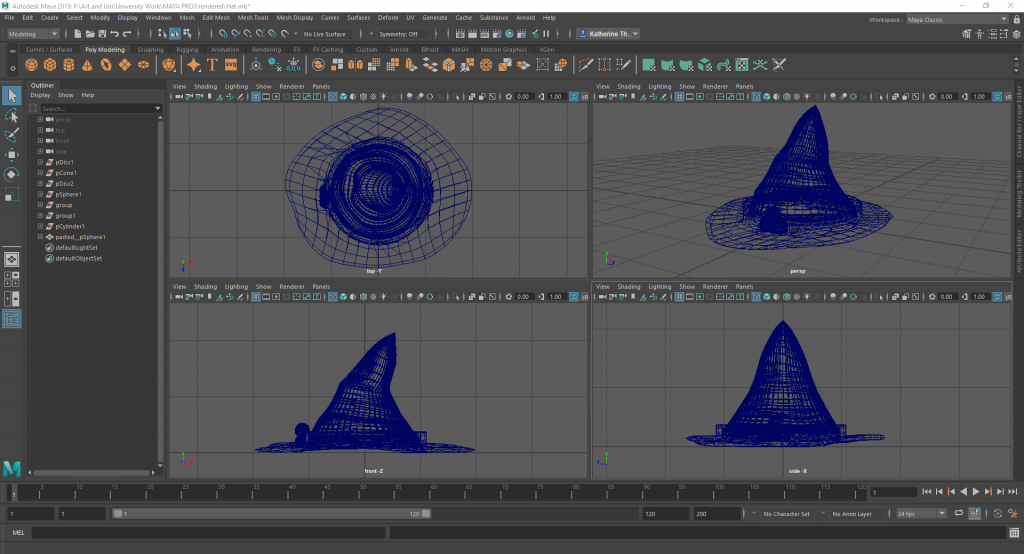
Task: Click Shading in the persp viewport menu
Action: pyautogui.click(x=628, y=87)
